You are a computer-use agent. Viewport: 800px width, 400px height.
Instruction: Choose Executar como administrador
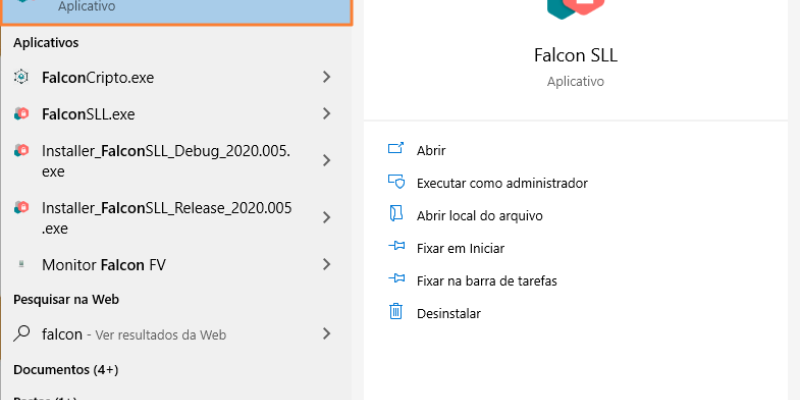[x=502, y=183]
